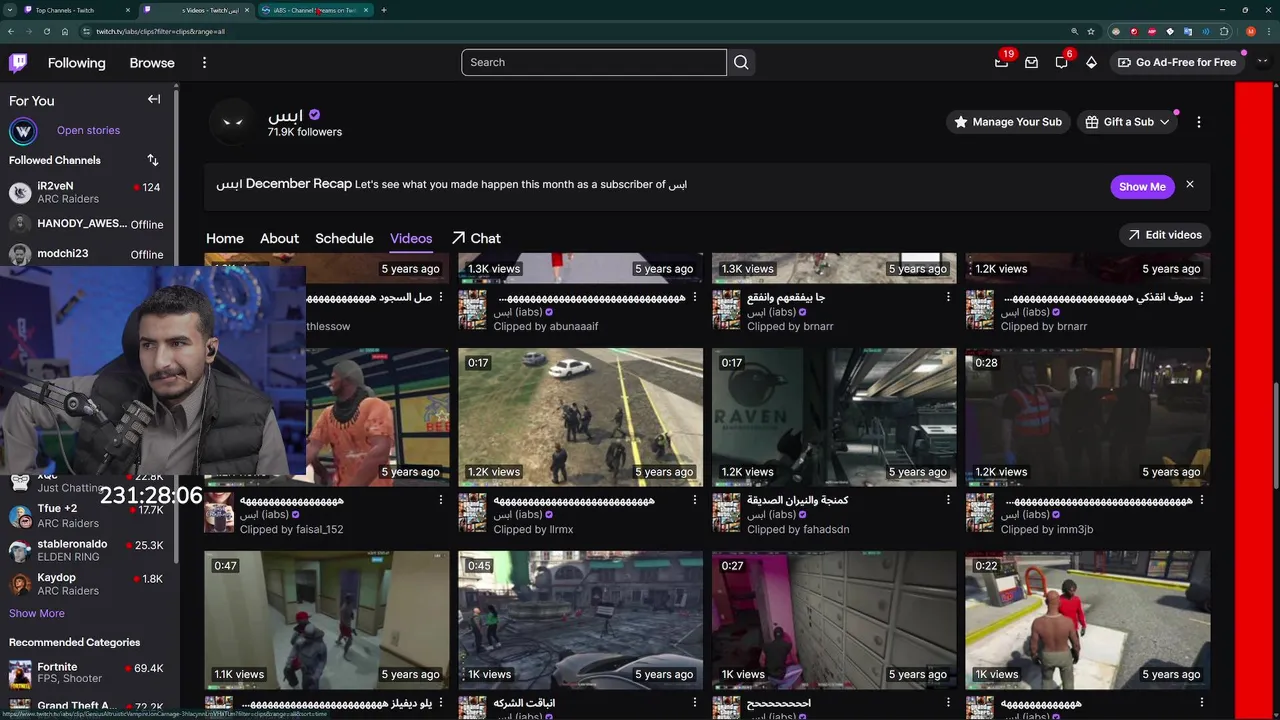Open the notifications icon with badge 6

tap(1061, 62)
